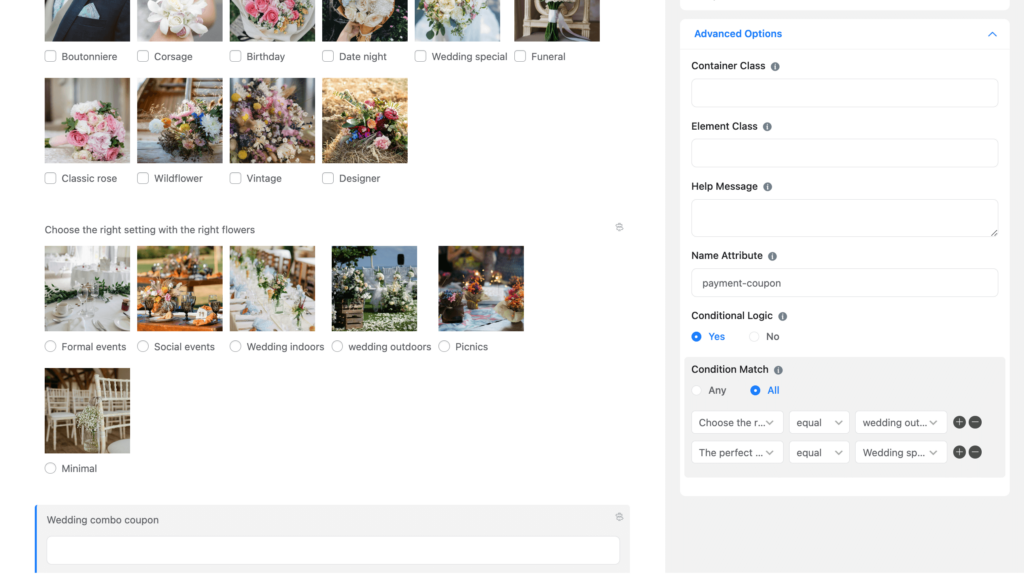This screenshot has width=1024, height=574.
Task: Click the conditional icon on Wedding combo coupon
Action: pos(619,517)
